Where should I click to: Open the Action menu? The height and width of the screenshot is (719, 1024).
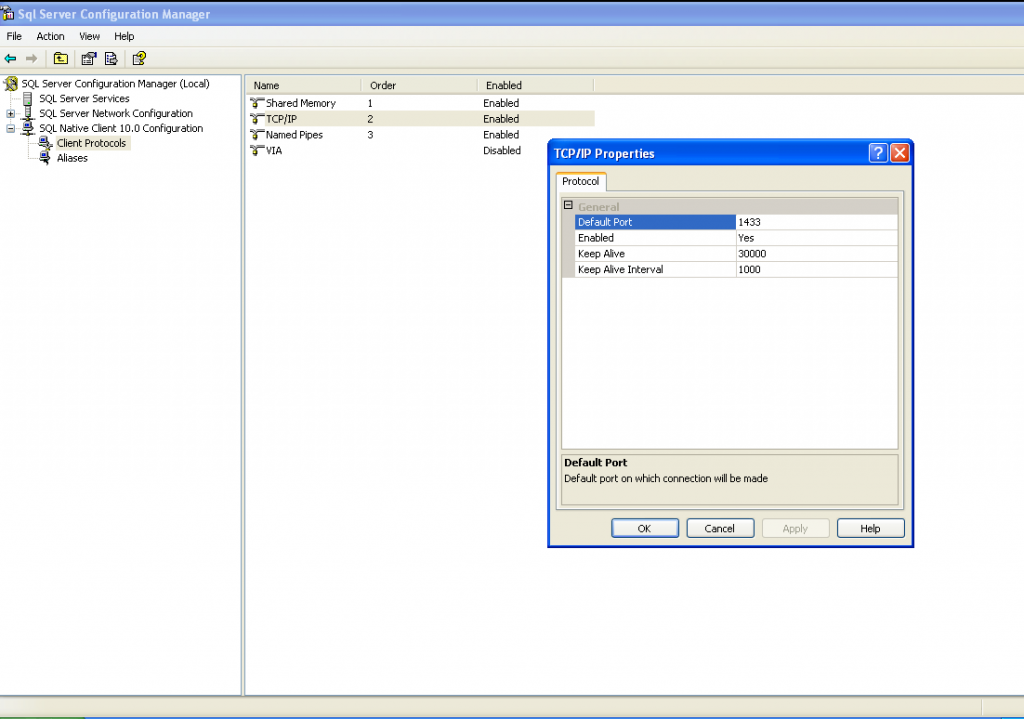pos(50,36)
